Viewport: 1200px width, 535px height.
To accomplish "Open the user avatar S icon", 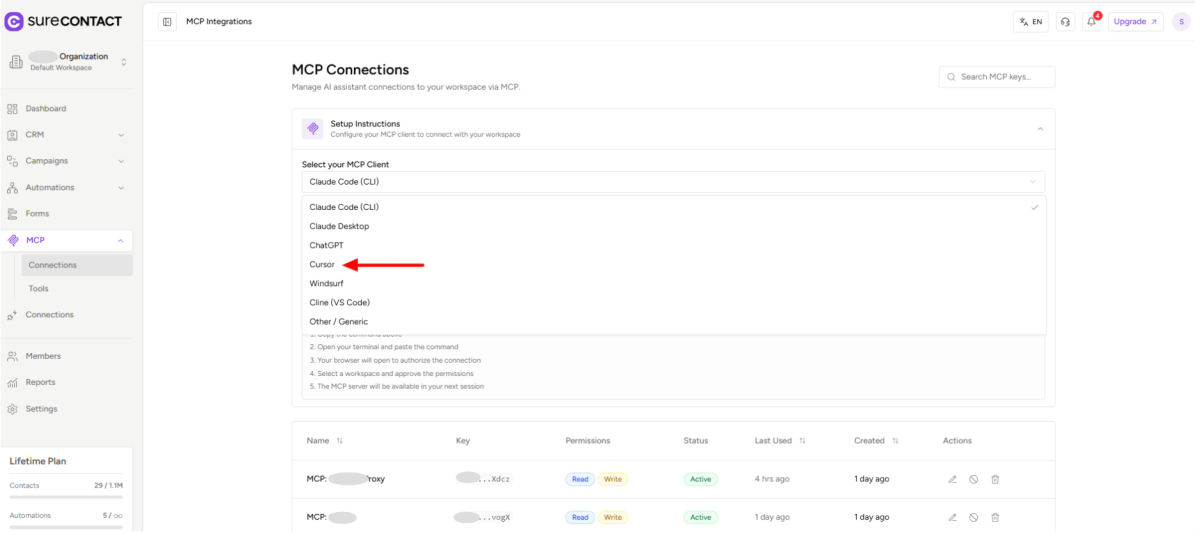I will click(1181, 22).
